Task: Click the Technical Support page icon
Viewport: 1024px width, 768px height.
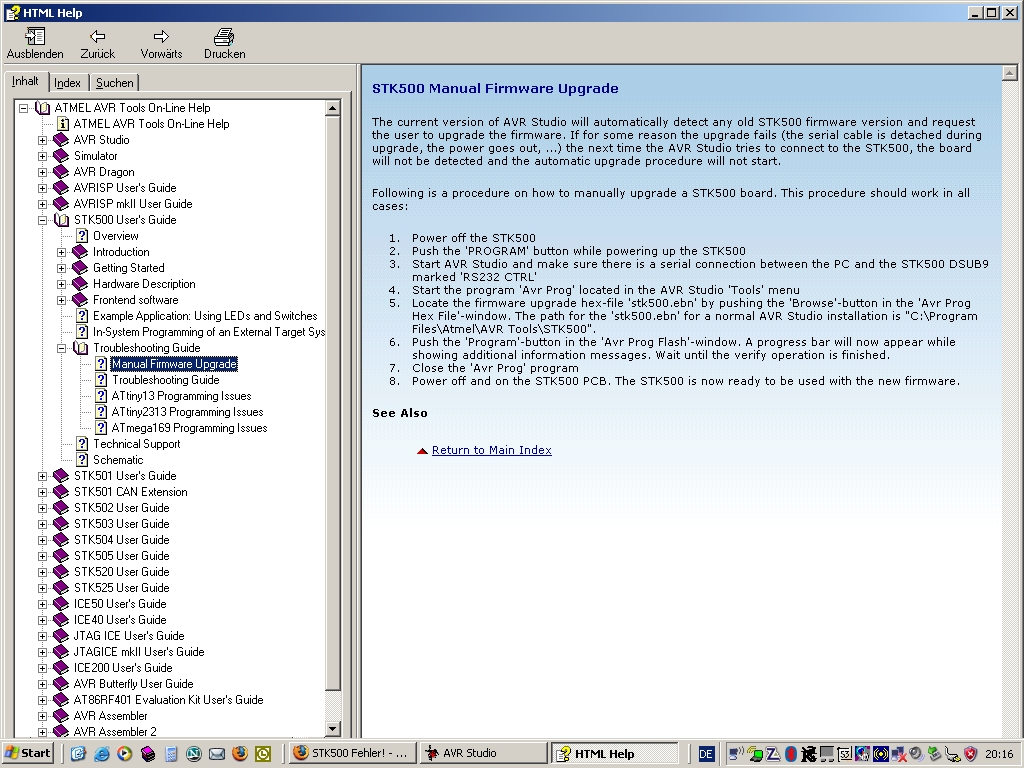Action: pos(82,444)
